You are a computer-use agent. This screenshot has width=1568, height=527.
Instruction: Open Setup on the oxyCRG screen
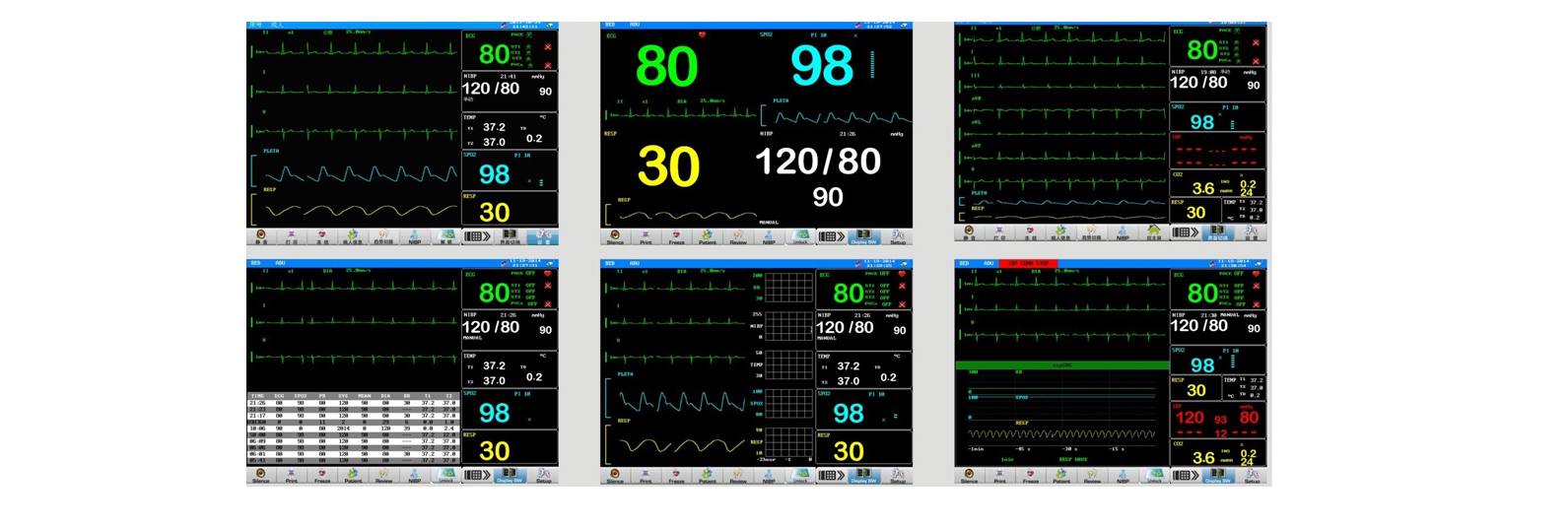coord(1251,476)
